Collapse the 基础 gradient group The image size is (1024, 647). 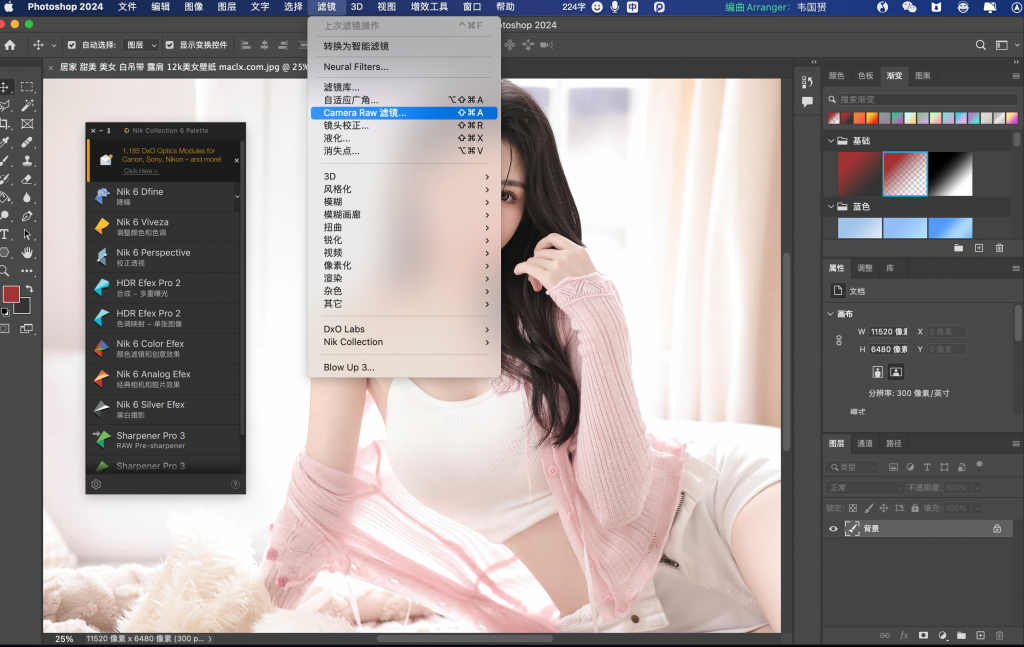[x=829, y=140]
